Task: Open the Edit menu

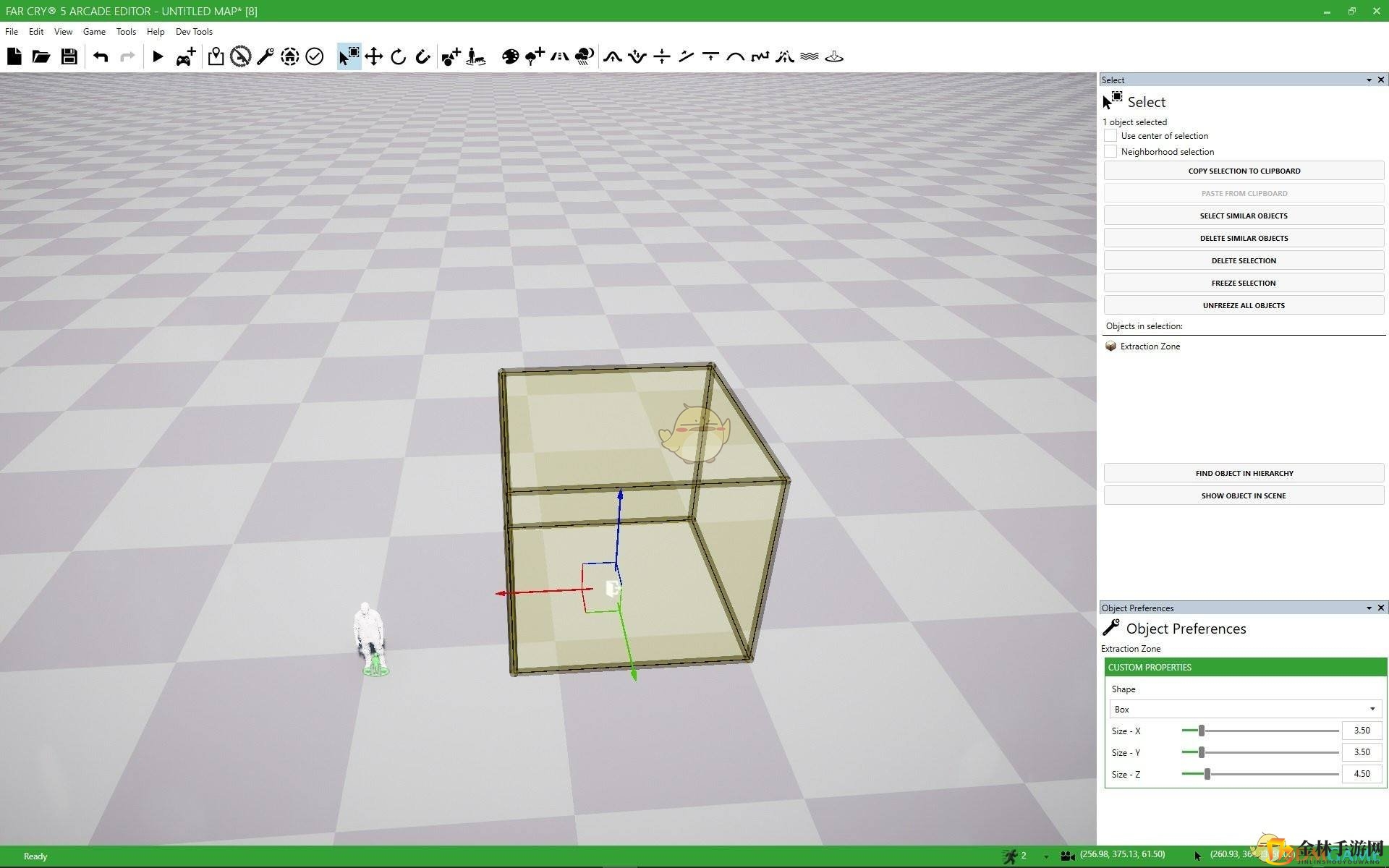Action: coord(36,32)
